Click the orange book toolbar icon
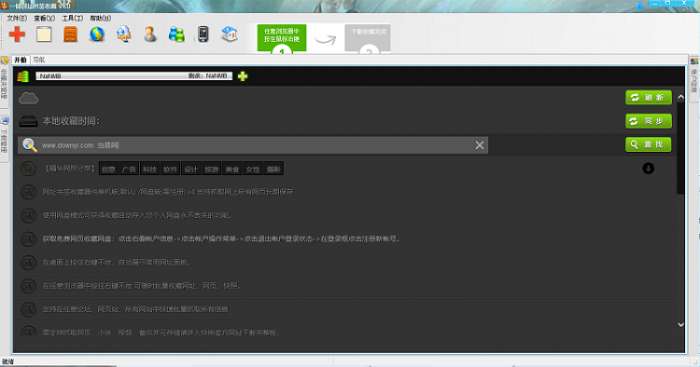This screenshot has height=367, width=700. (x=71, y=34)
